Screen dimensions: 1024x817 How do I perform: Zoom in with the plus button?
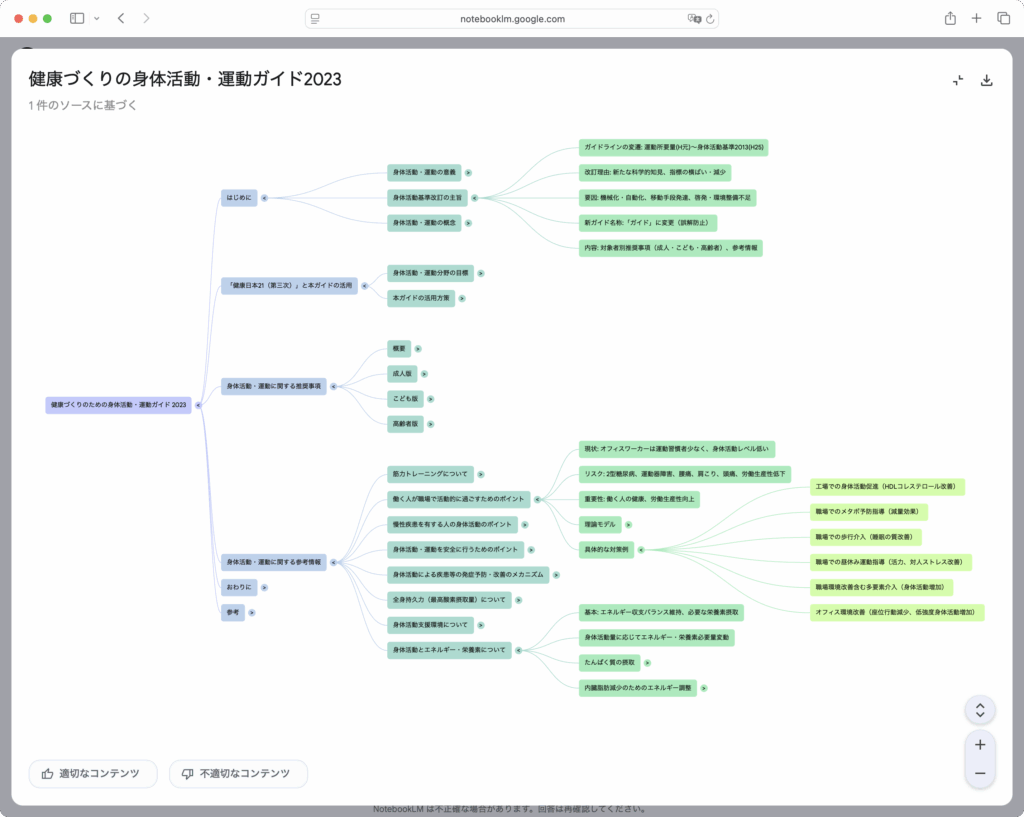coord(980,745)
